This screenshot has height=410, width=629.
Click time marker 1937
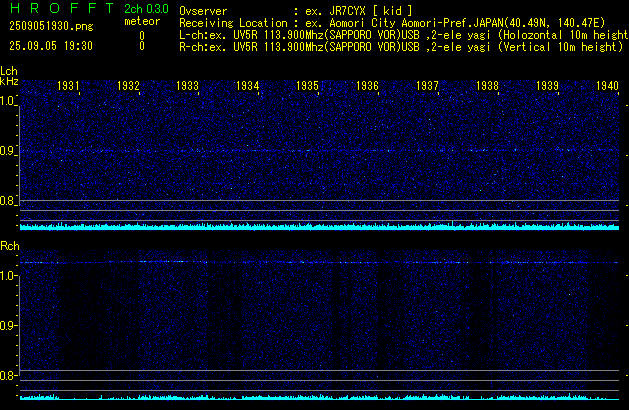pyautogui.click(x=427, y=85)
